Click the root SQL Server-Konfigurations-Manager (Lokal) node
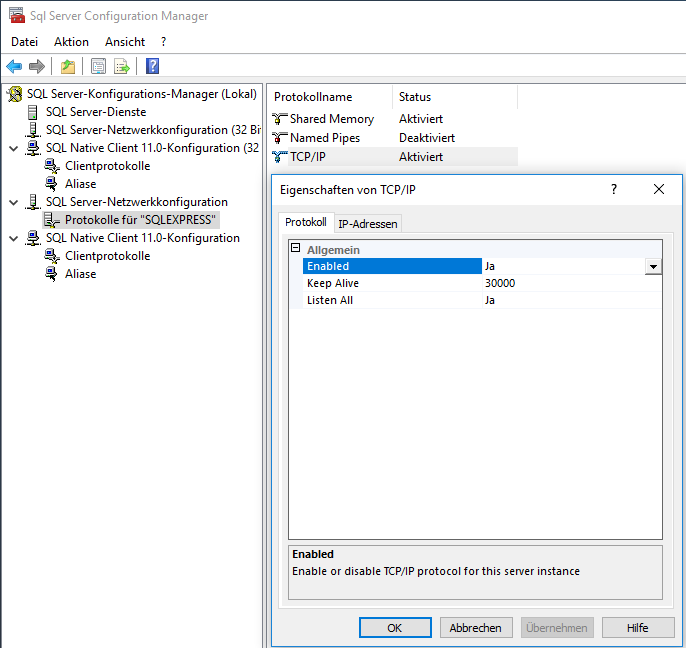This screenshot has width=686, height=648. coord(141,94)
